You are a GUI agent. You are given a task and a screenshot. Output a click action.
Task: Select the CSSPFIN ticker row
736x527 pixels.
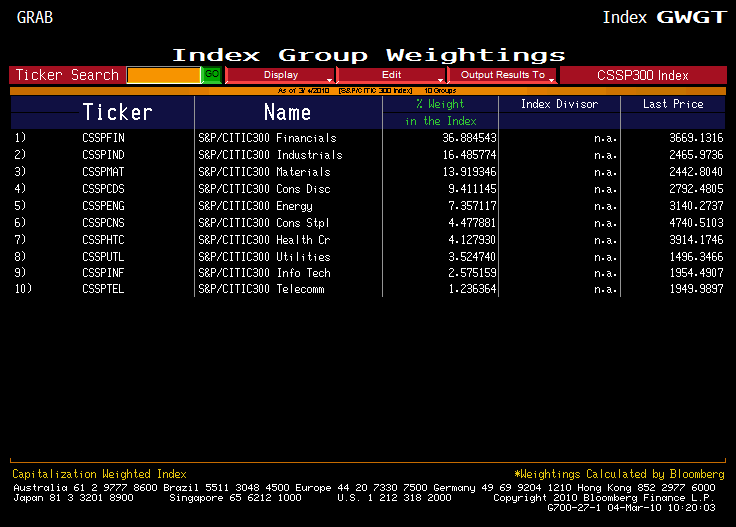coord(104,138)
